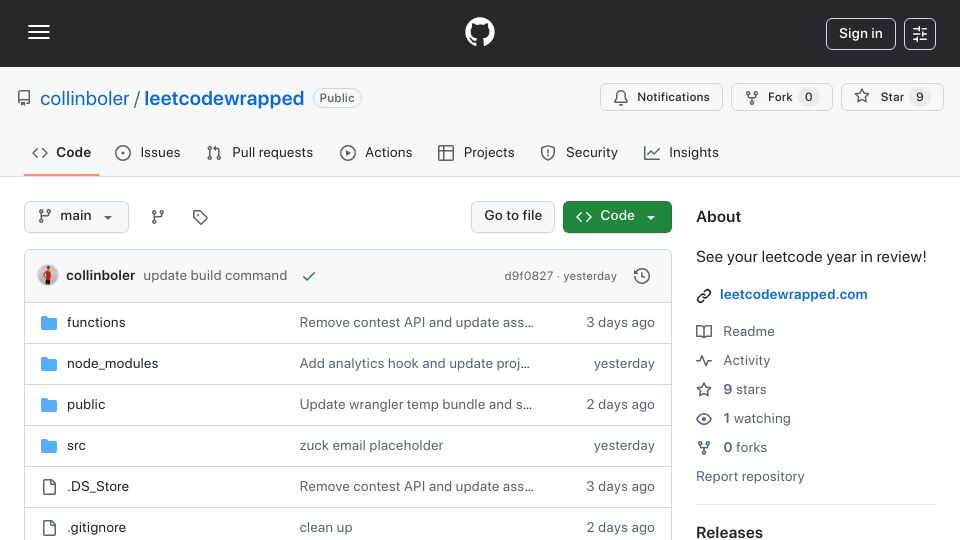Open functions row 'Remove contest API' commit message
The image size is (960, 540).
[x=416, y=323]
